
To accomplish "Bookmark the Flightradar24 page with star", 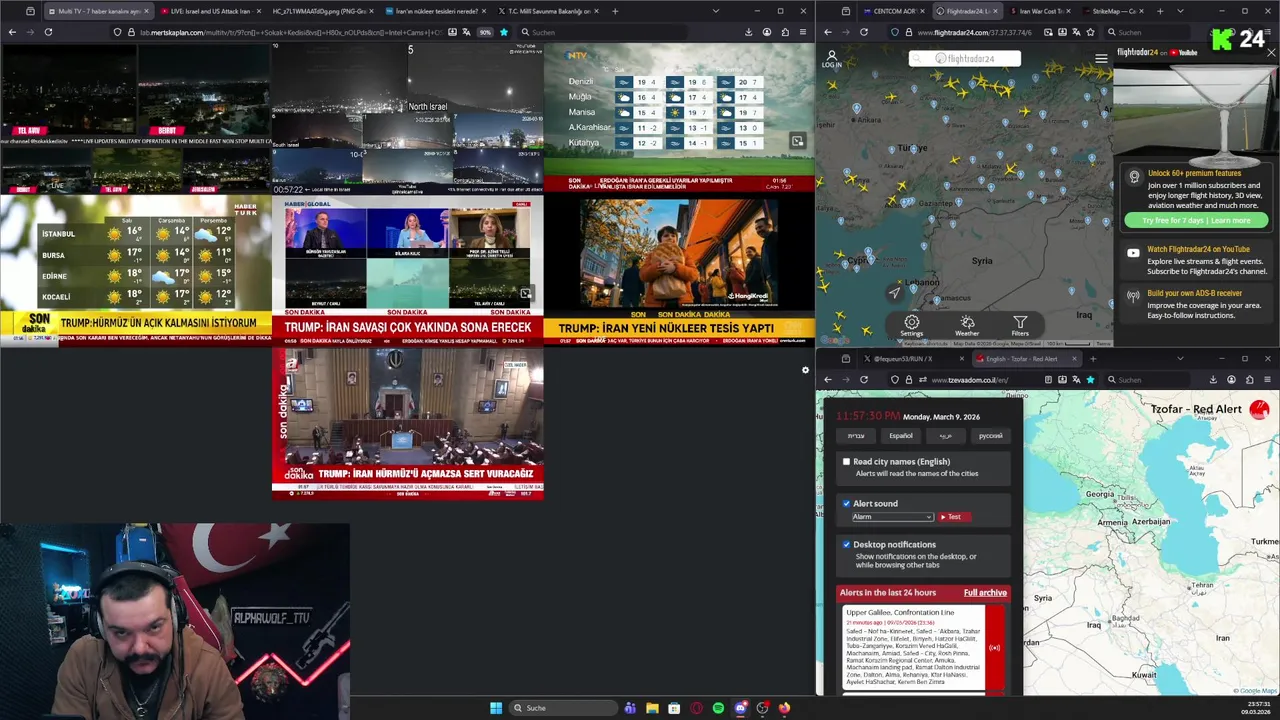I will (1091, 32).
